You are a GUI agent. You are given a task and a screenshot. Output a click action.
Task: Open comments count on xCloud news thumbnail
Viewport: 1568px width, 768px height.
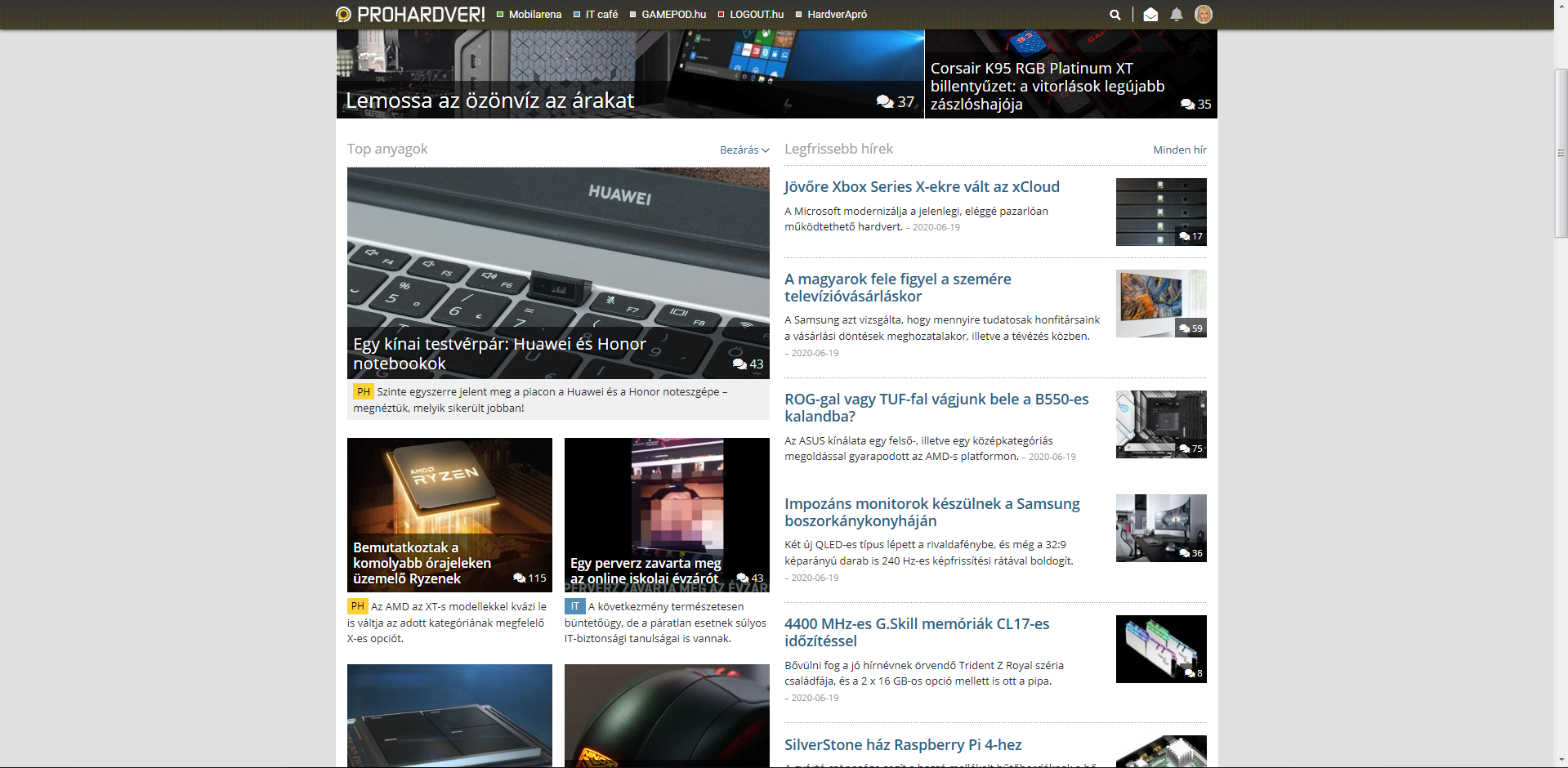coord(1191,236)
